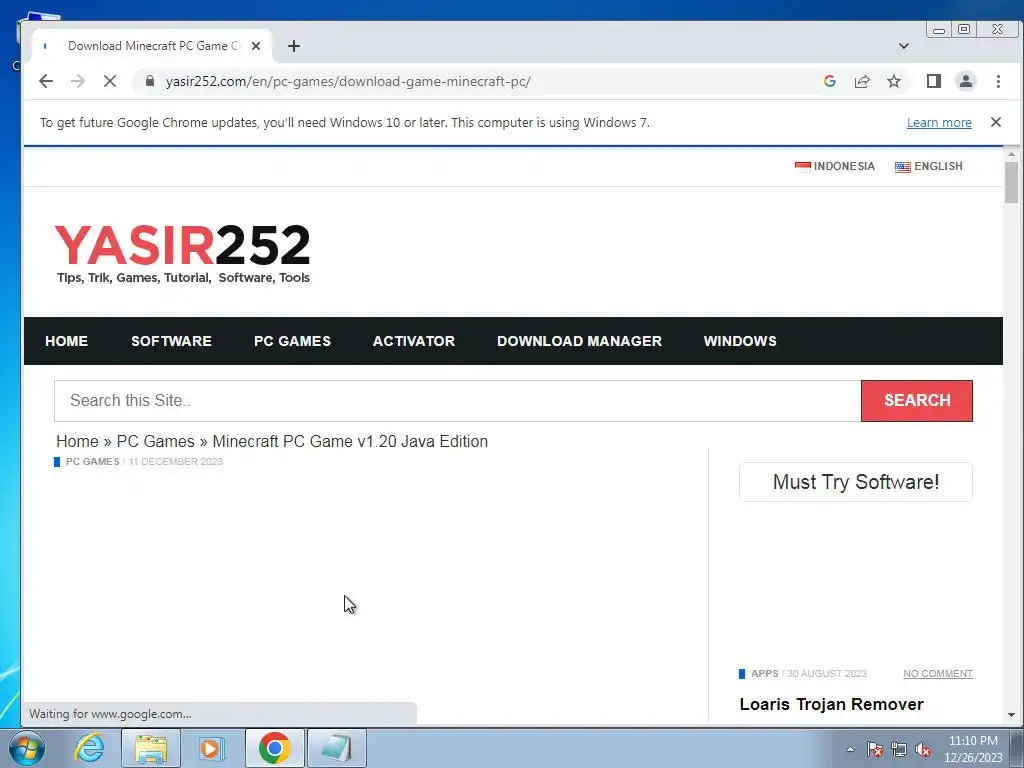Screen dimensions: 1024x768
Task: Open Chrome's three-dot menu
Action: pyautogui.click(x=998, y=81)
